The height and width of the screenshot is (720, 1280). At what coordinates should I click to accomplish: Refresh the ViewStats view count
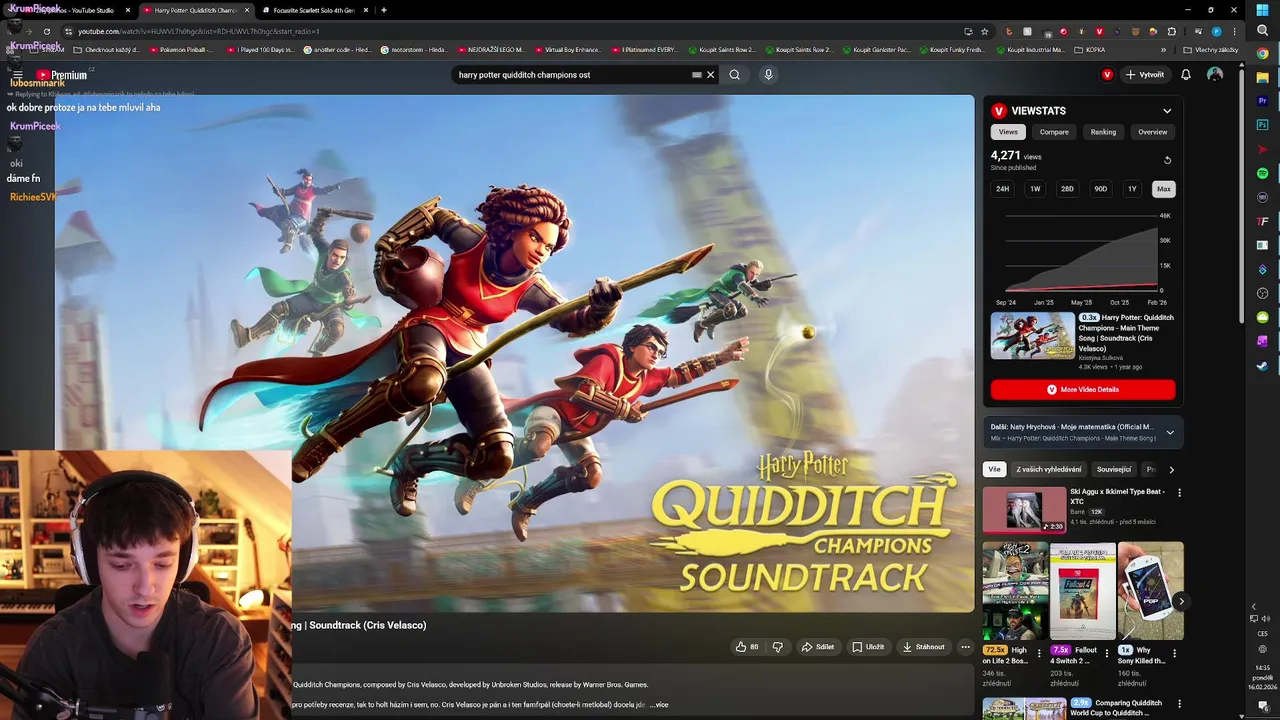[x=1167, y=160]
